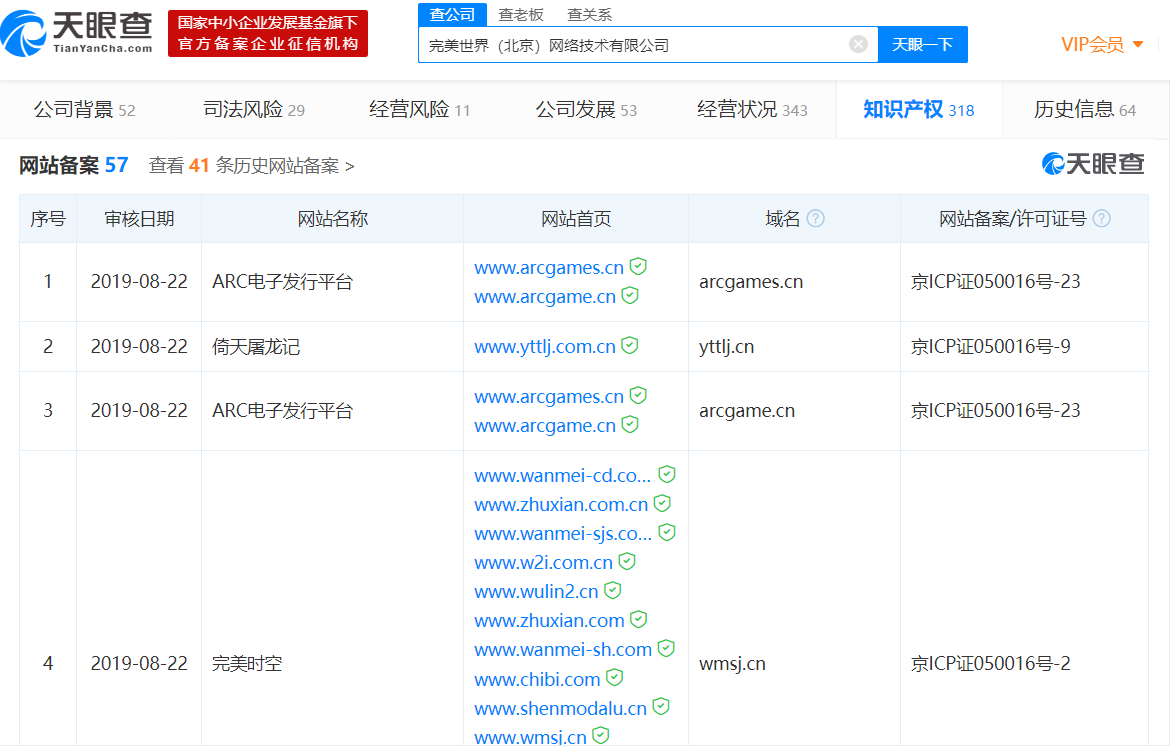The height and width of the screenshot is (746, 1170).
Task: Click the shield icon beside www.wanmei-cd.co...
Action: pyautogui.click(x=667, y=474)
